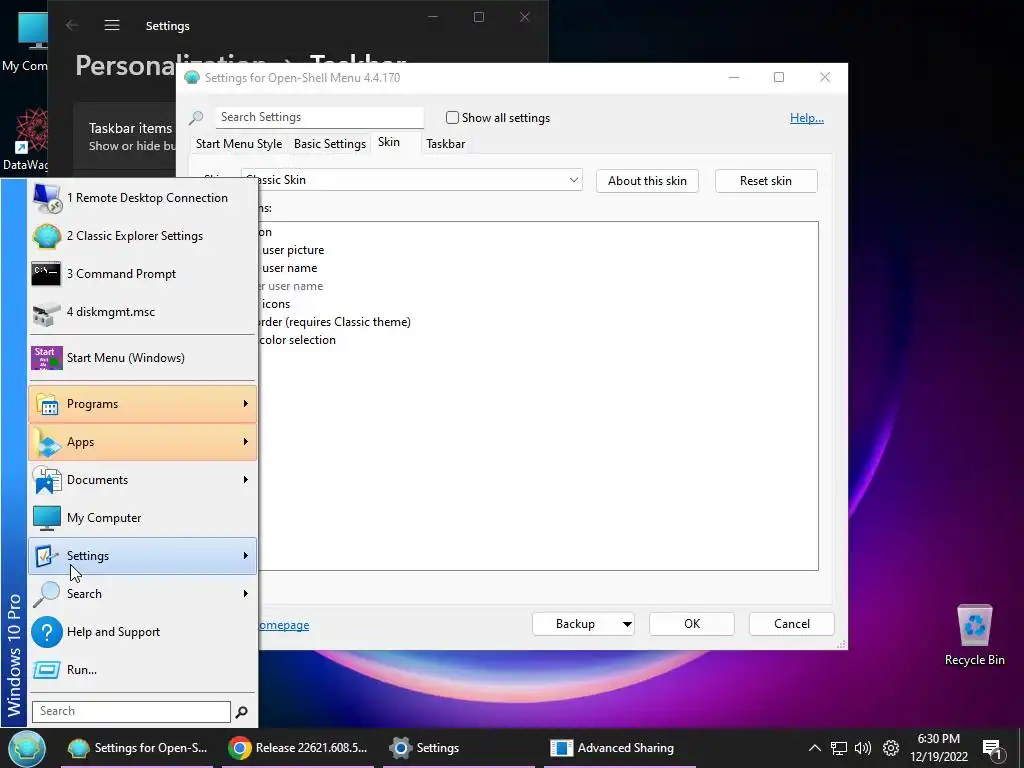Expand the Settings submenu arrow

tap(246, 556)
